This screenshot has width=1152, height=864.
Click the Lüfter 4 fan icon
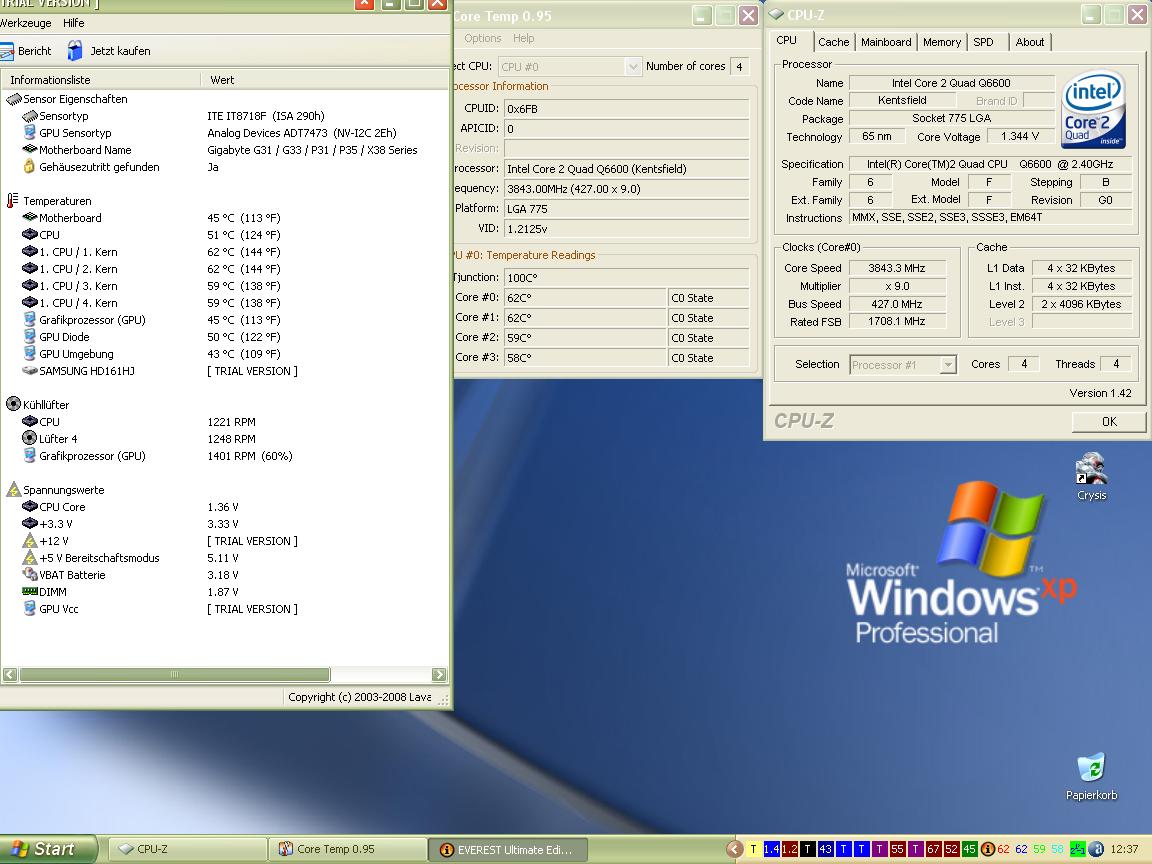click(x=29, y=439)
